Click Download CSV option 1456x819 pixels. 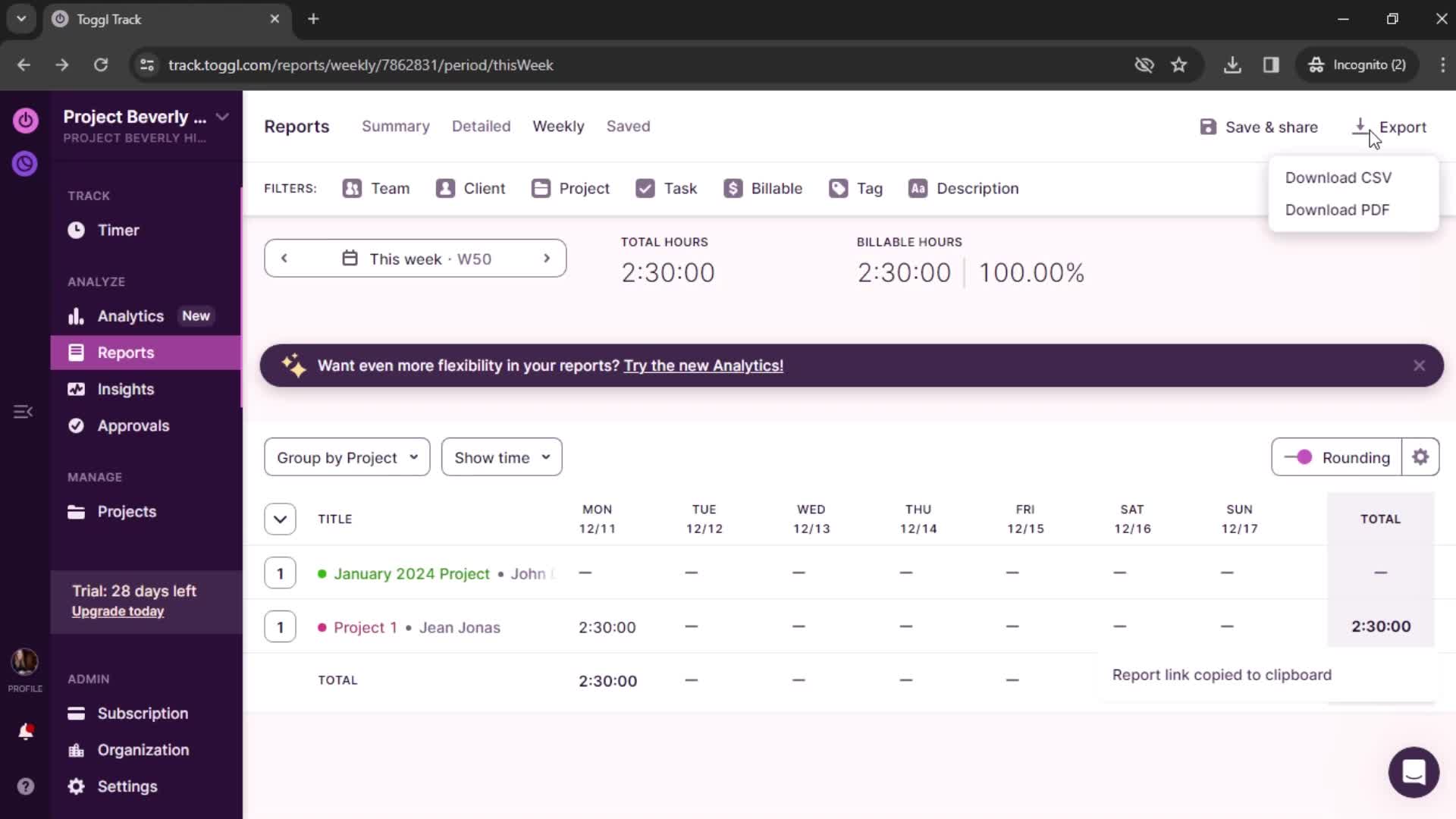coord(1339,177)
